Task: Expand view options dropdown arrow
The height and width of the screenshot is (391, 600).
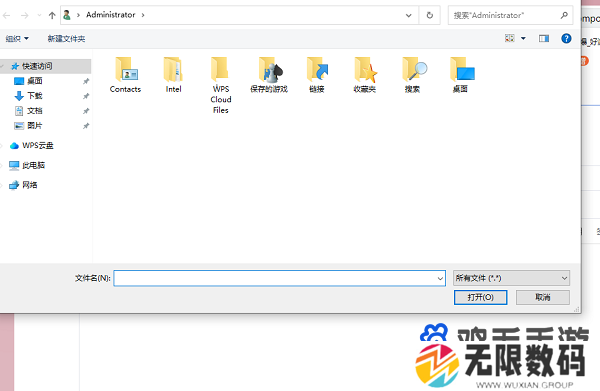Action: (523, 38)
